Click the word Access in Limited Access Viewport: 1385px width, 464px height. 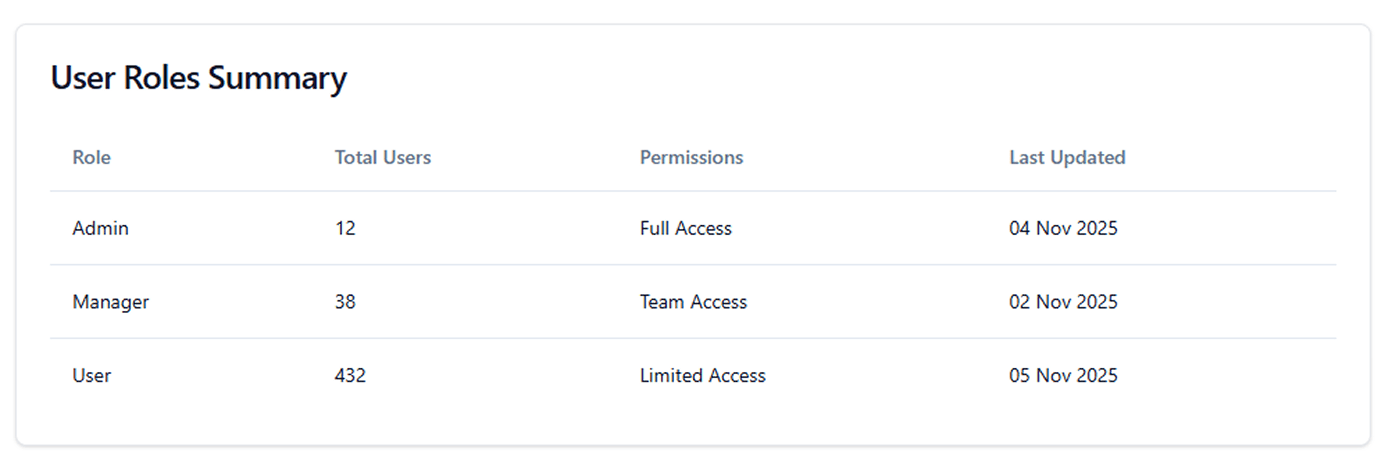736,376
